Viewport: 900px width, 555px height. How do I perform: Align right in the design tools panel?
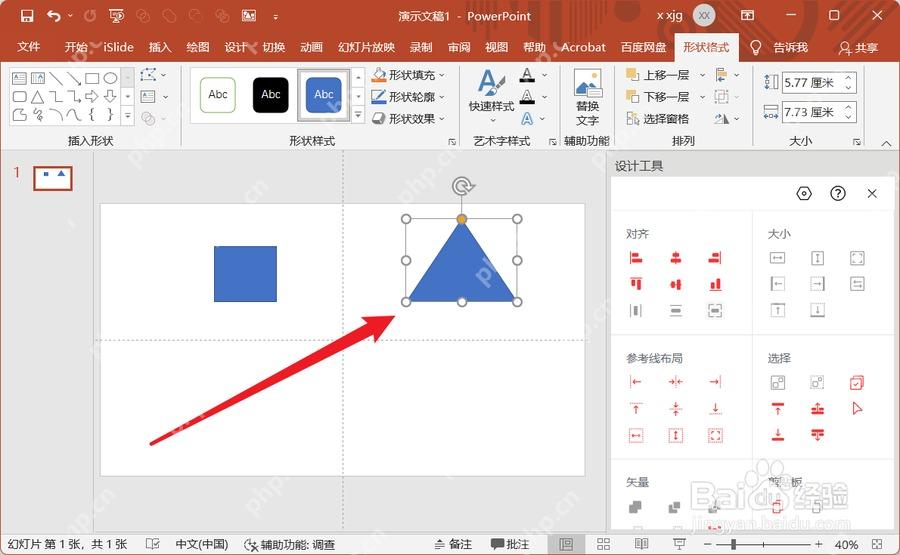click(x=715, y=258)
